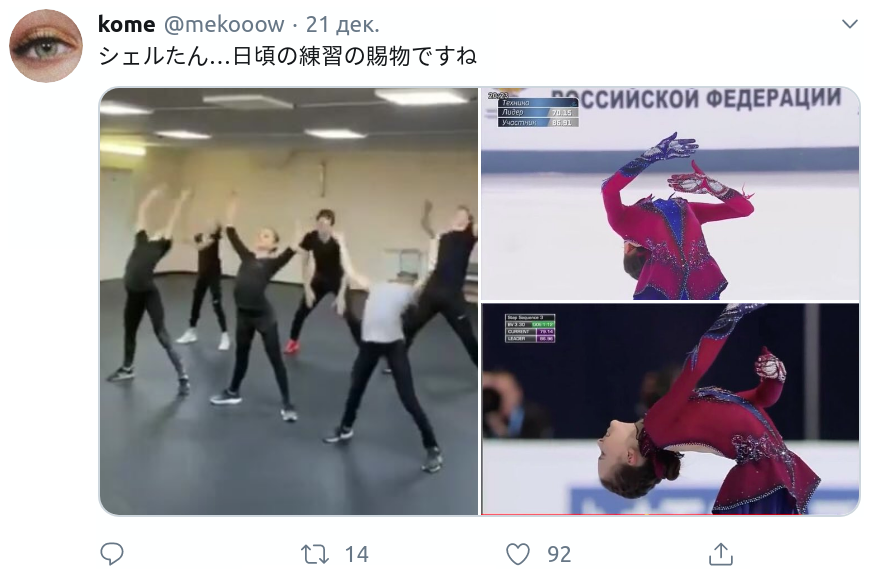Expand the tweet options chevron

849,24
